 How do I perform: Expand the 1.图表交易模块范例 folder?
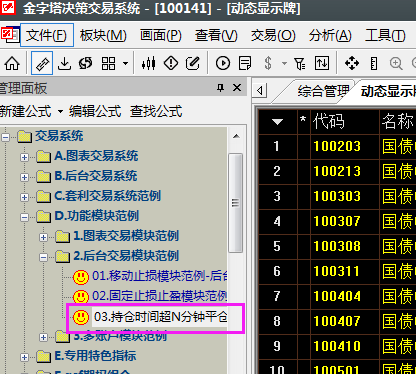43,237
